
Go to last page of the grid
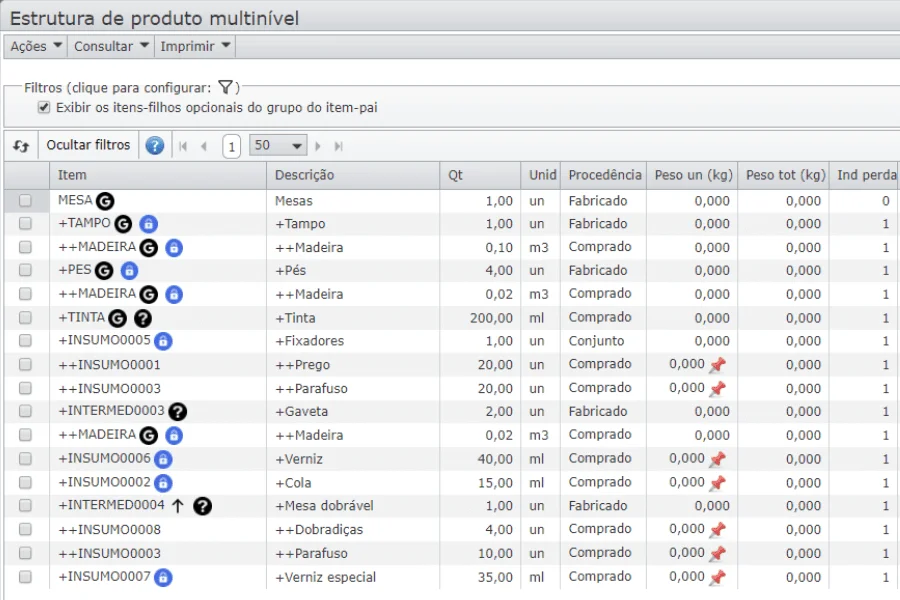click(339, 146)
